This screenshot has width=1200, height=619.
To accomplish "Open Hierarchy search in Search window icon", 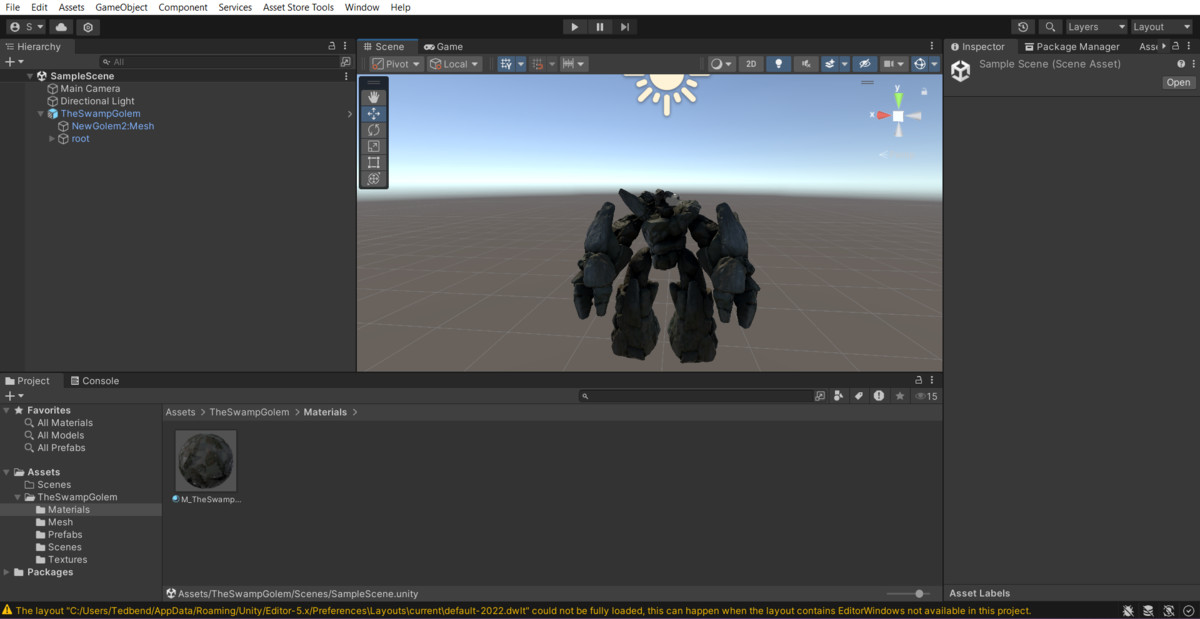I will coord(346,62).
